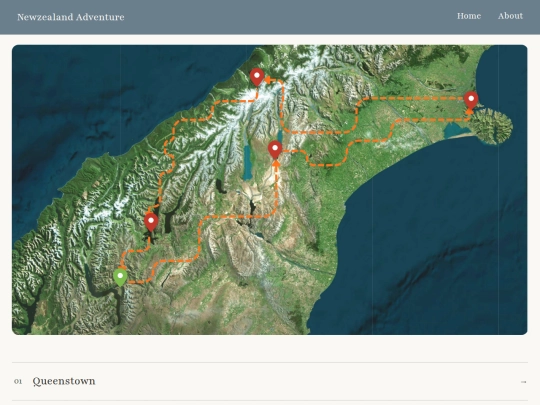
Task: Click the orange arrowhead just above the green pin
Action: (x=122, y=267)
